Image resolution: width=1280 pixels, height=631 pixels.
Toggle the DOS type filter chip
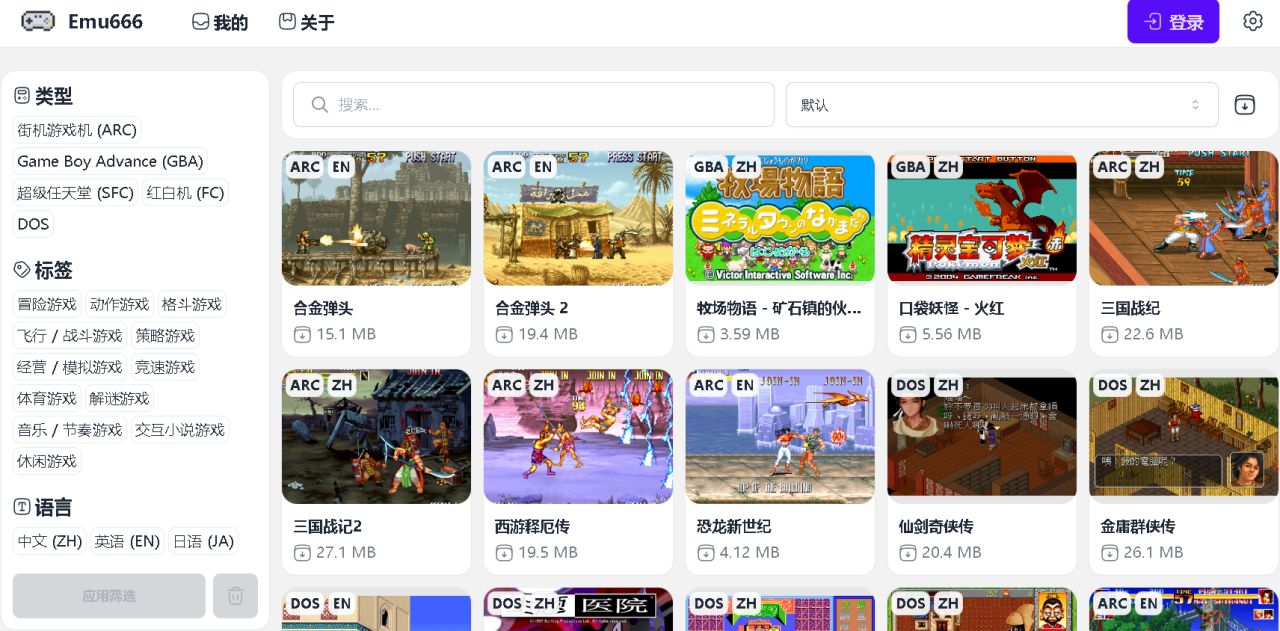click(33, 224)
